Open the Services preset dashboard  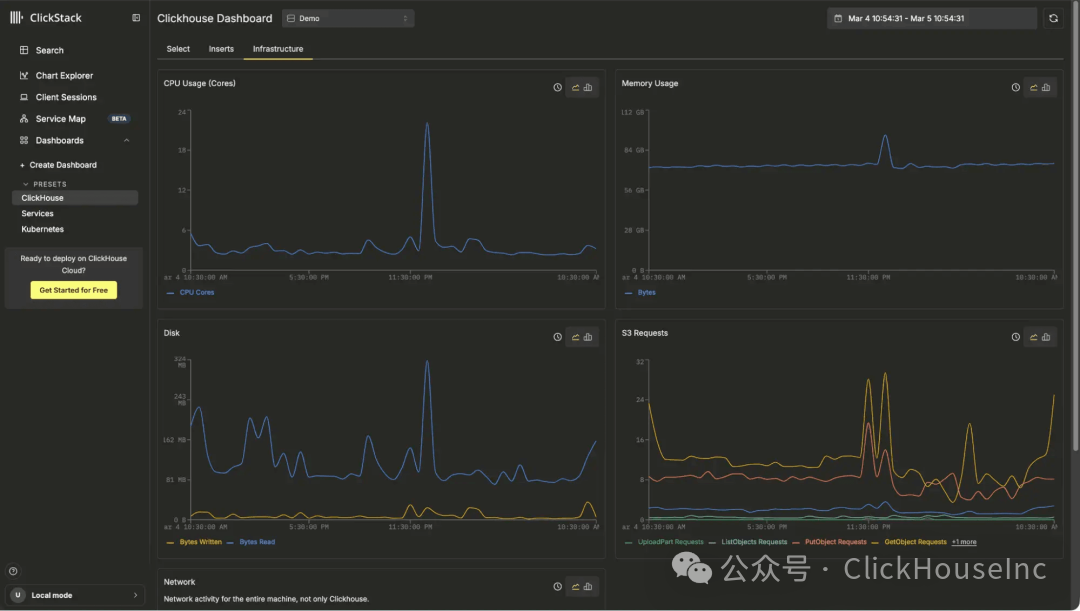(x=37, y=214)
